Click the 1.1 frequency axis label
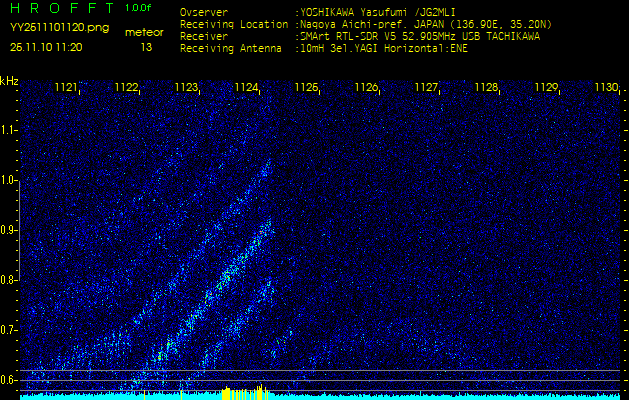The image size is (629, 400). [x=8, y=130]
